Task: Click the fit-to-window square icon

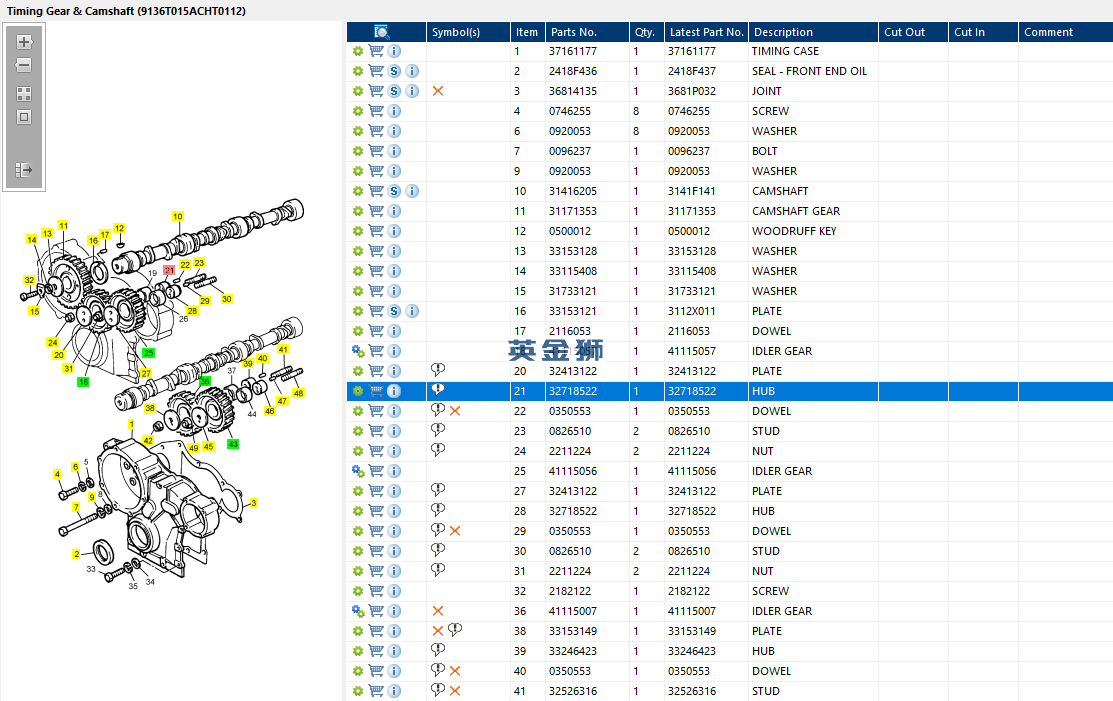Action: click(x=24, y=117)
